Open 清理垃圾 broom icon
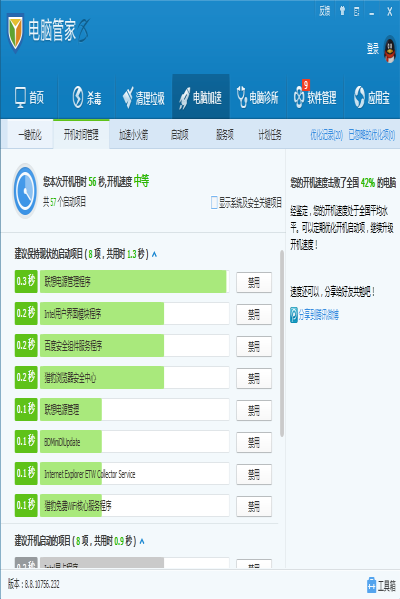 point(128,98)
